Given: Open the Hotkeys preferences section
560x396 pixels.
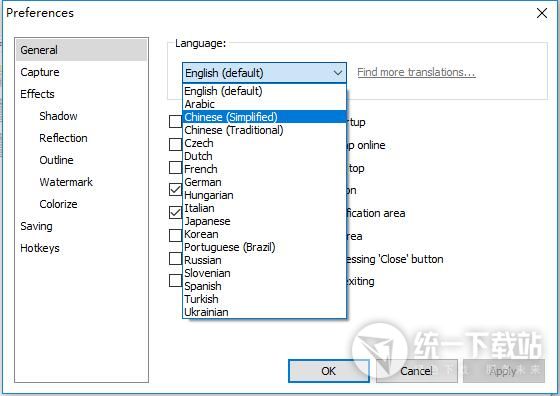Looking at the screenshot, I should click(40, 248).
